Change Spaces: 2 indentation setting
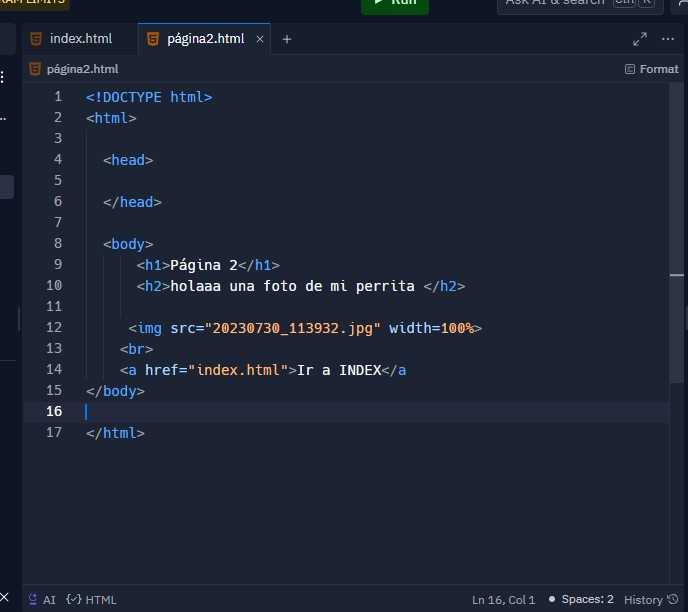688x612 pixels. point(587,599)
